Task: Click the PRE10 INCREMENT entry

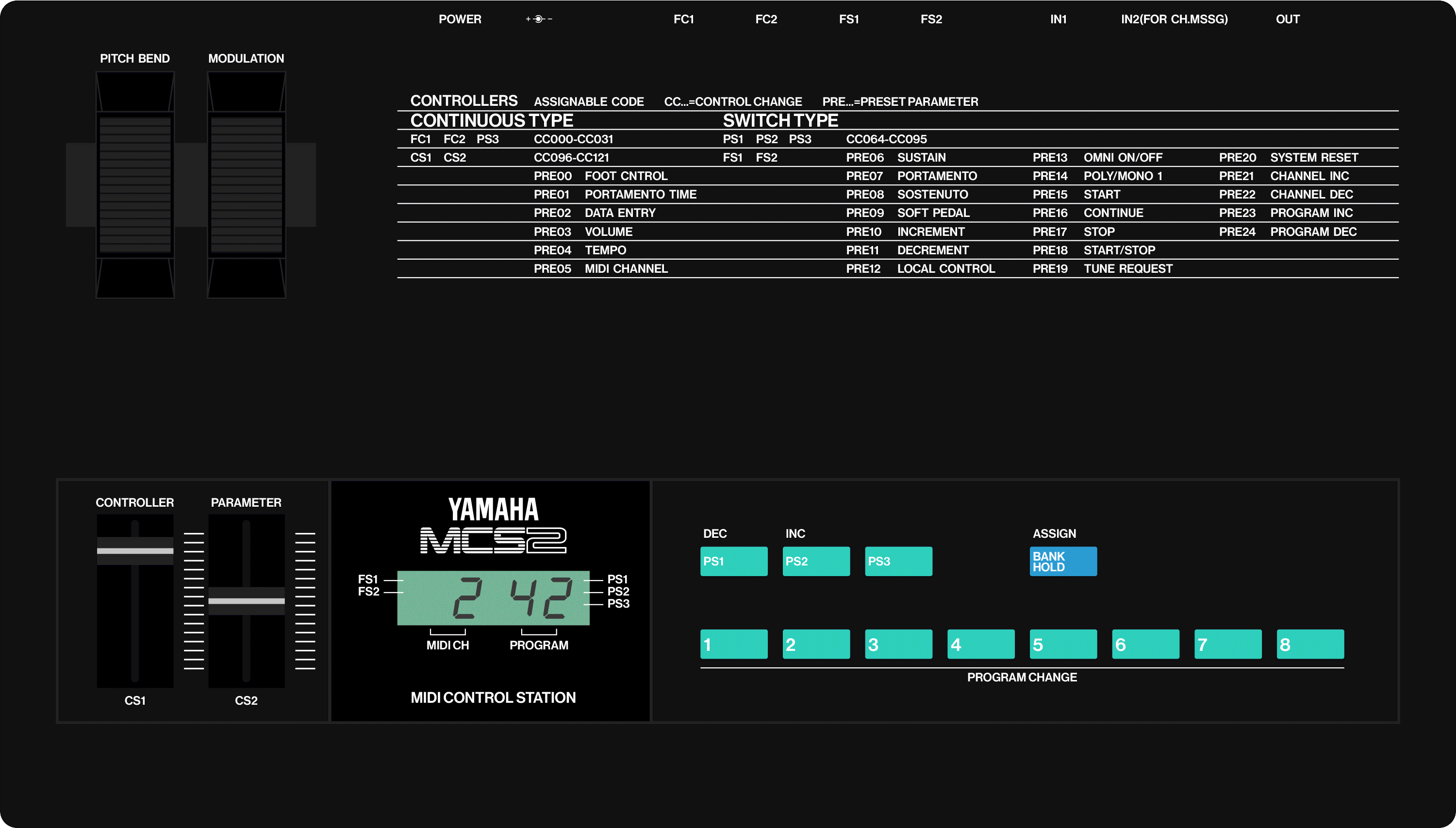Action: (x=905, y=232)
